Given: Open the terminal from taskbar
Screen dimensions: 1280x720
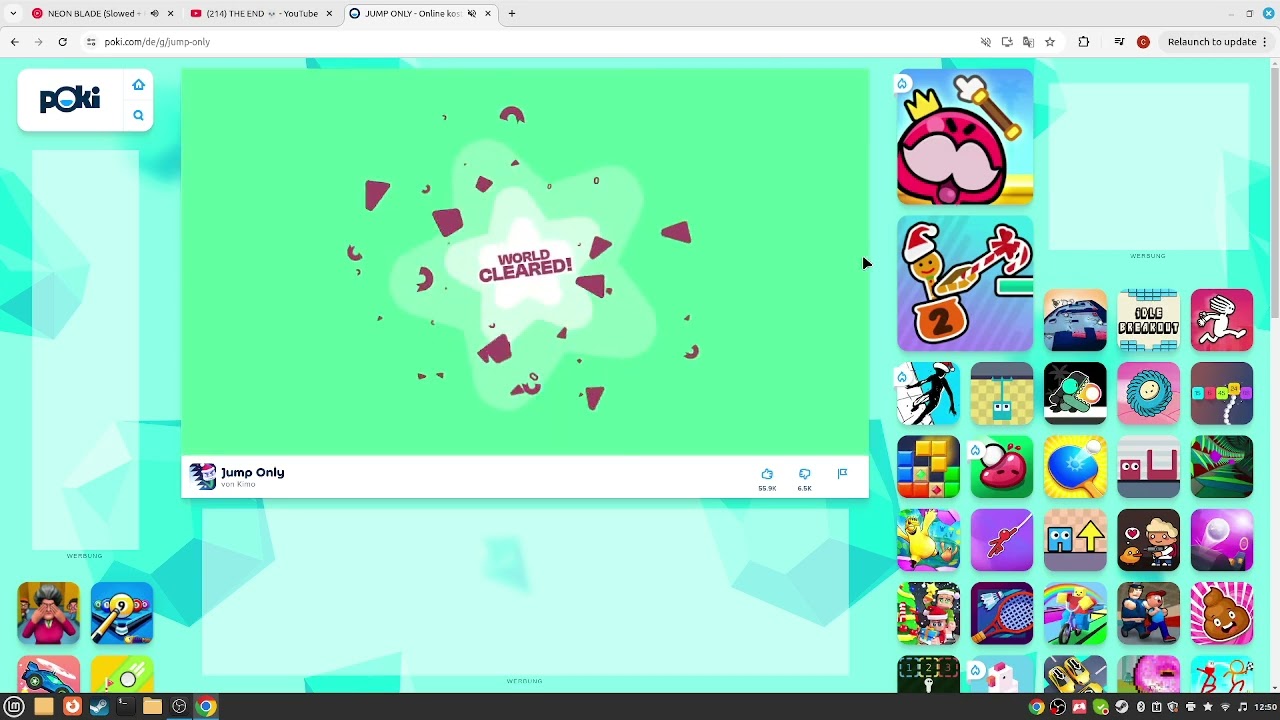Looking at the screenshot, I should point(125,706).
